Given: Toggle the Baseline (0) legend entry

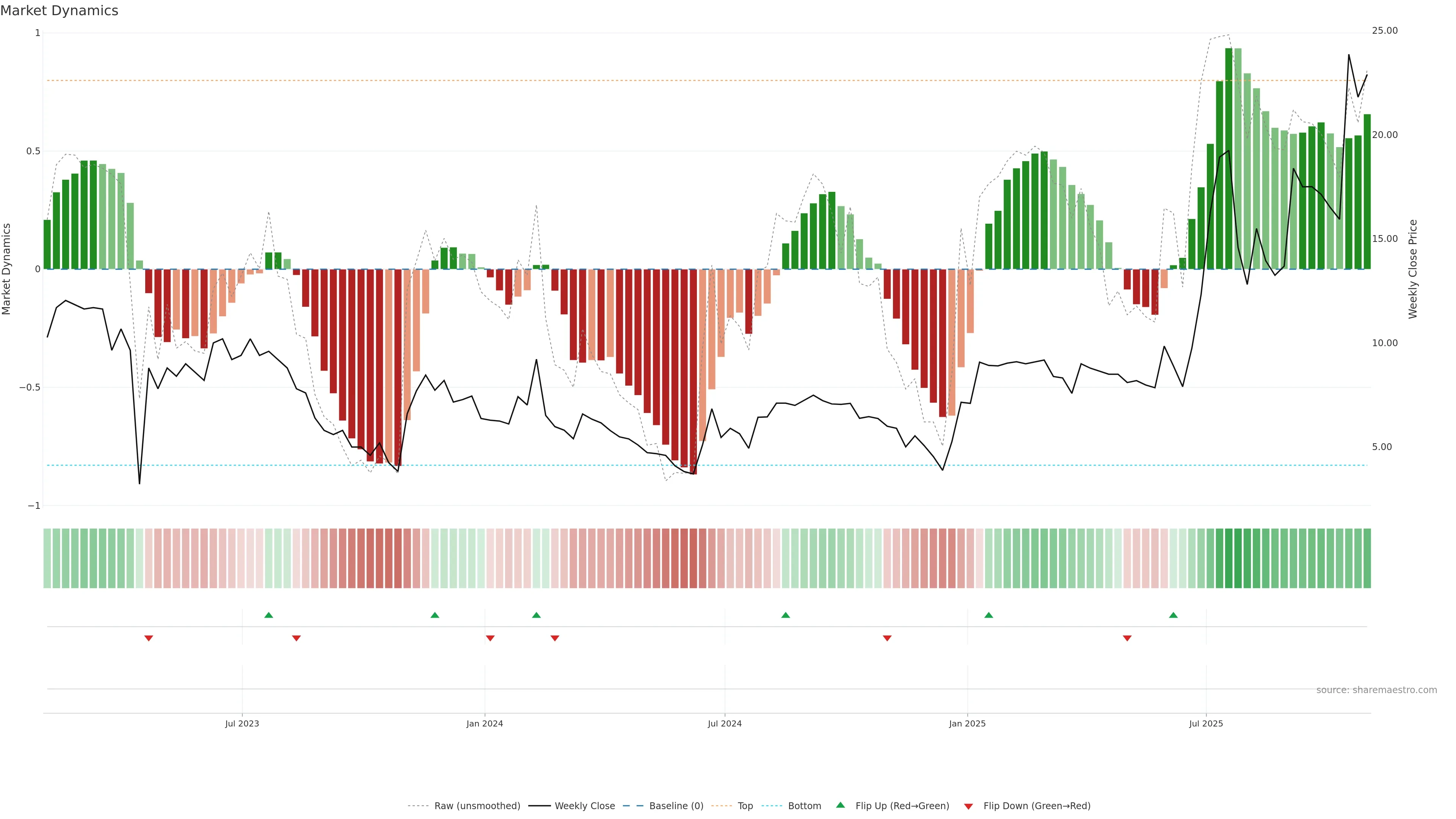Looking at the screenshot, I should (x=676, y=806).
